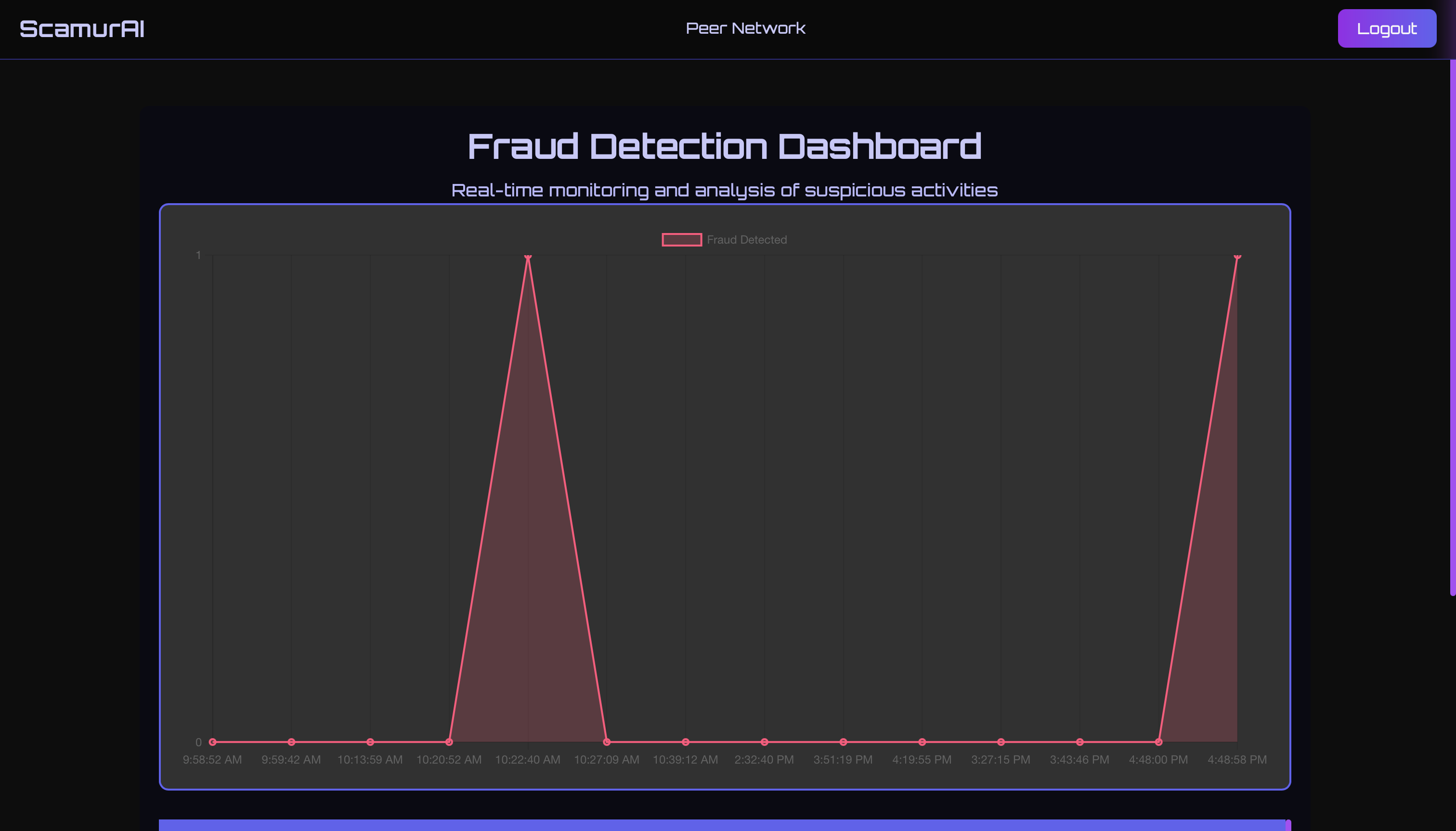The width and height of the screenshot is (1456, 831).
Task: Click the 3:51:19 PM data point
Action: pos(843,742)
